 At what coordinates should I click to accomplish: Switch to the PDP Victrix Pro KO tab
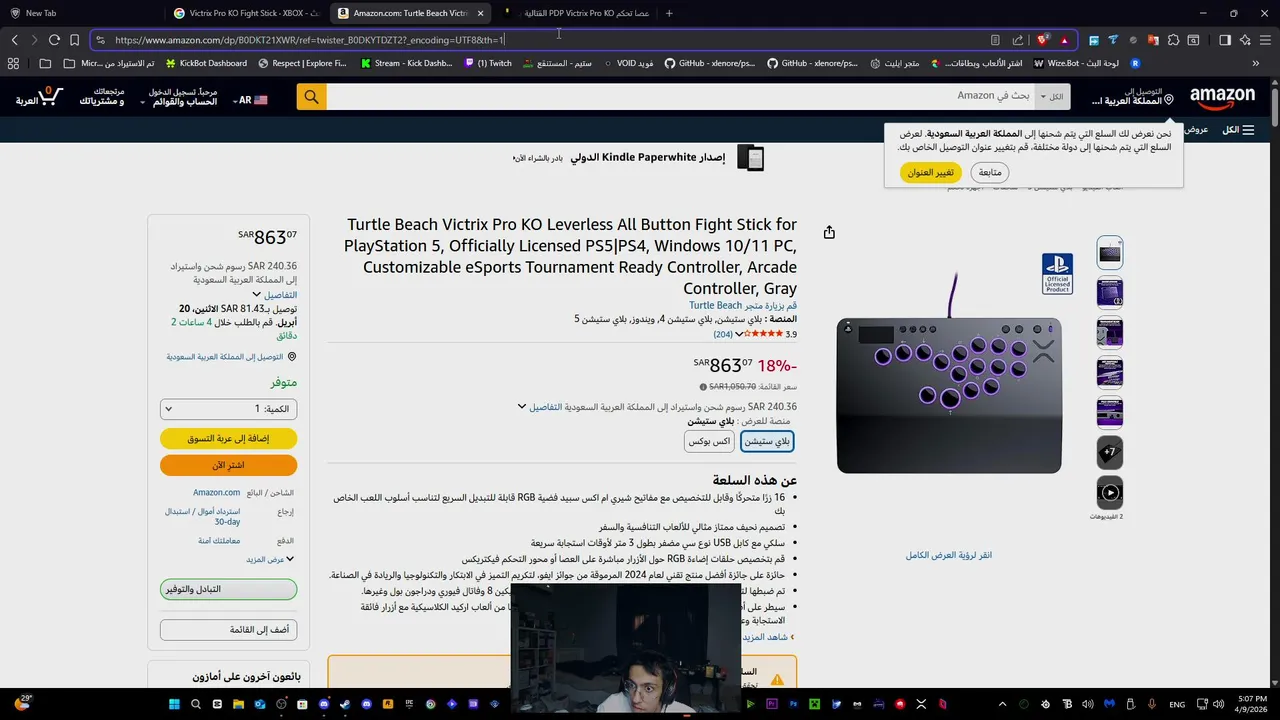(x=576, y=13)
